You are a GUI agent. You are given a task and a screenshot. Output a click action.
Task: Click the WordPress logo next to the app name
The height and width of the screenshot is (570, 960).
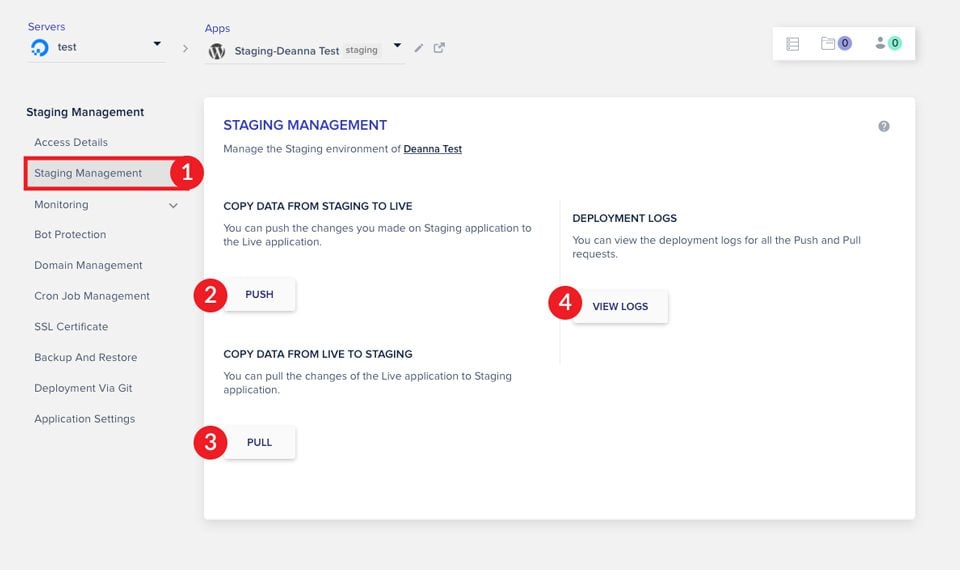(217, 51)
